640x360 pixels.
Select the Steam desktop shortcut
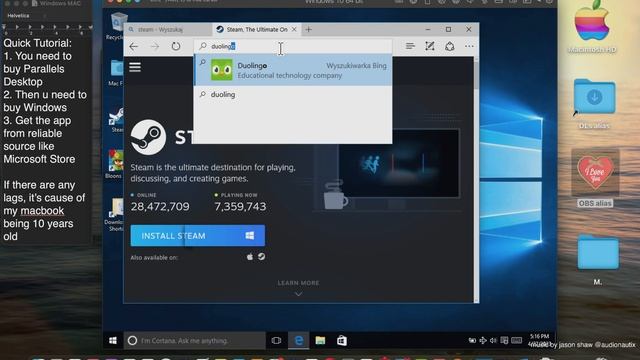pyautogui.click(x=117, y=120)
